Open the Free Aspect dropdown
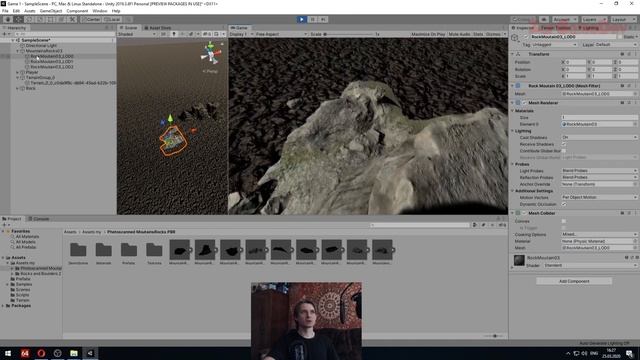The image size is (640, 360). click(x=281, y=34)
